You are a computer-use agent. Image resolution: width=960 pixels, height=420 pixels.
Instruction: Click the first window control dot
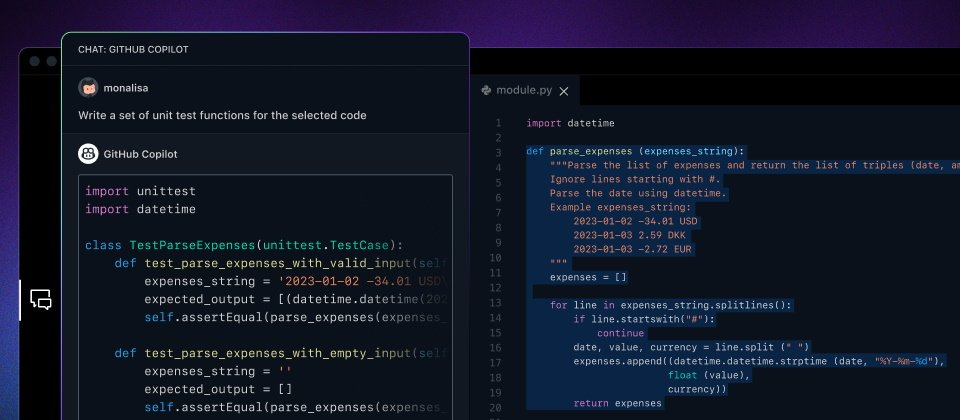point(34,61)
